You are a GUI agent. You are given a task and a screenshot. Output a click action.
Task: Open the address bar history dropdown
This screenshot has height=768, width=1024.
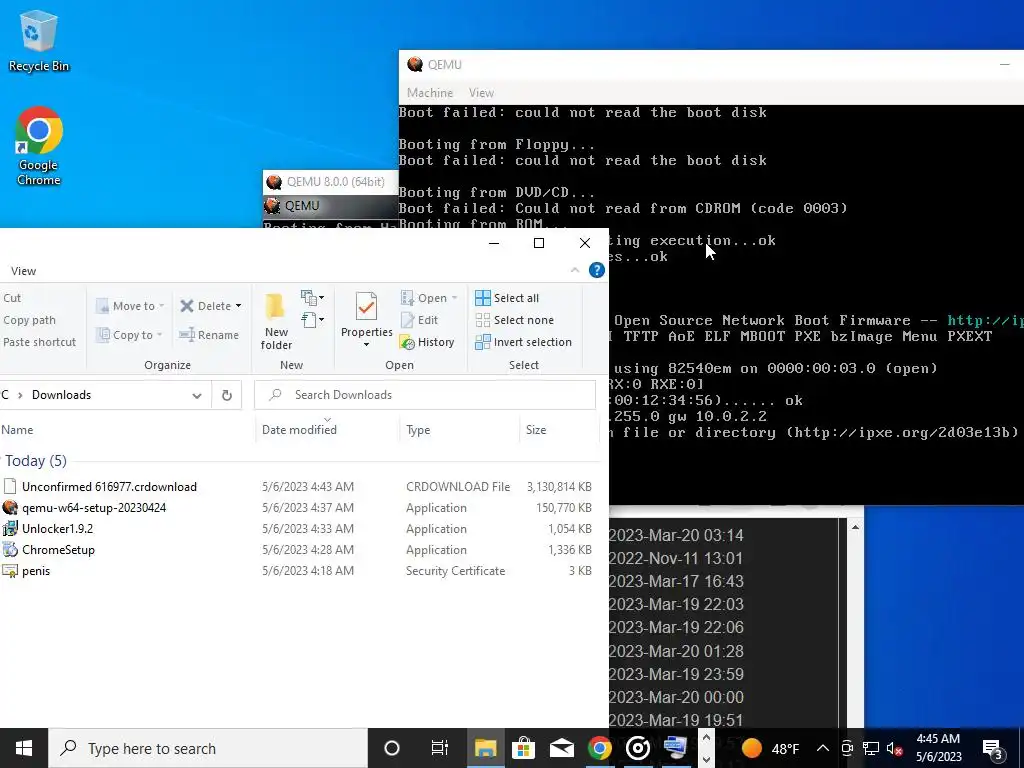tap(197, 395)
